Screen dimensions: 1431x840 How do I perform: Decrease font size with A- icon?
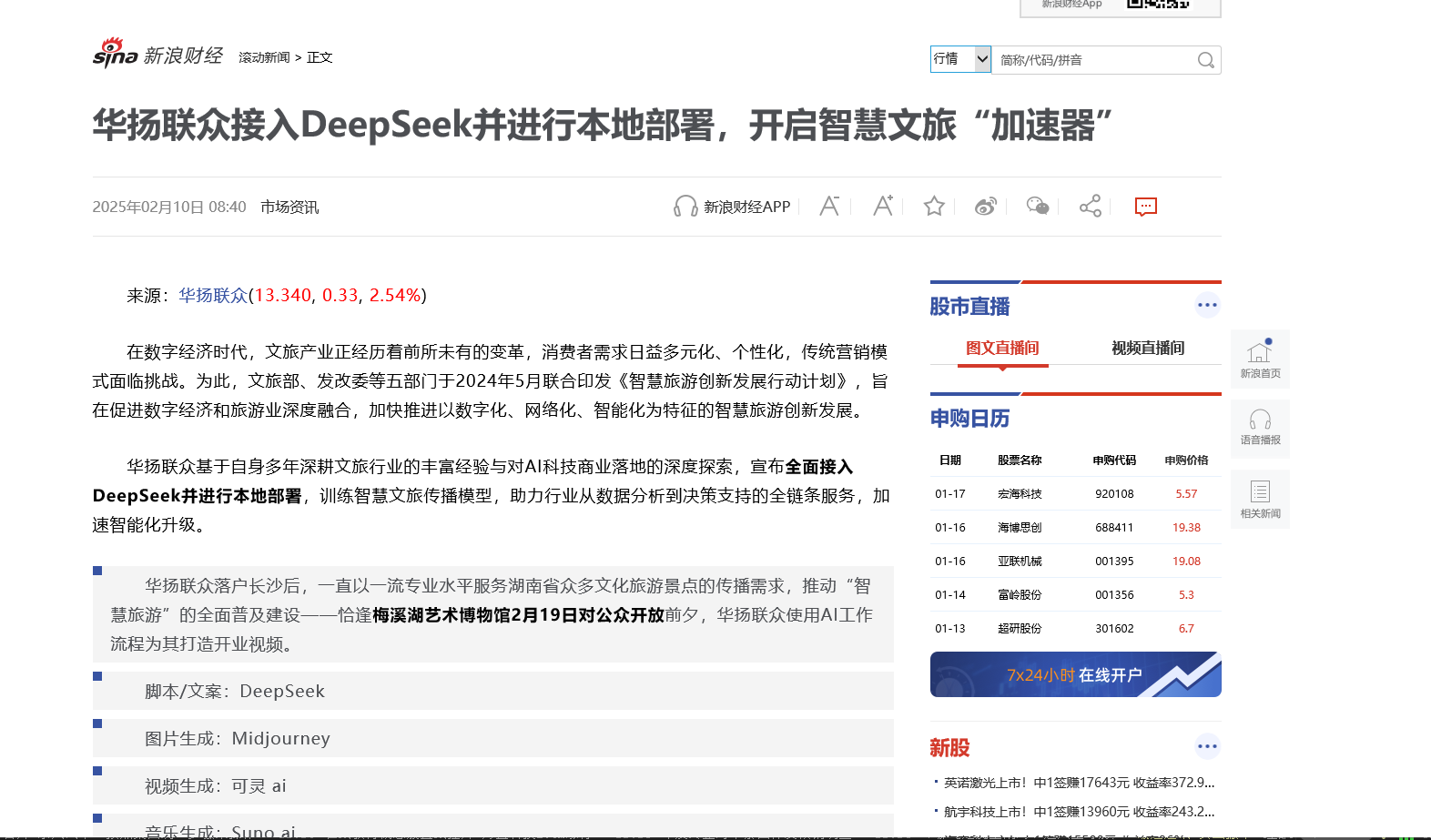click(x=828, y=207)
